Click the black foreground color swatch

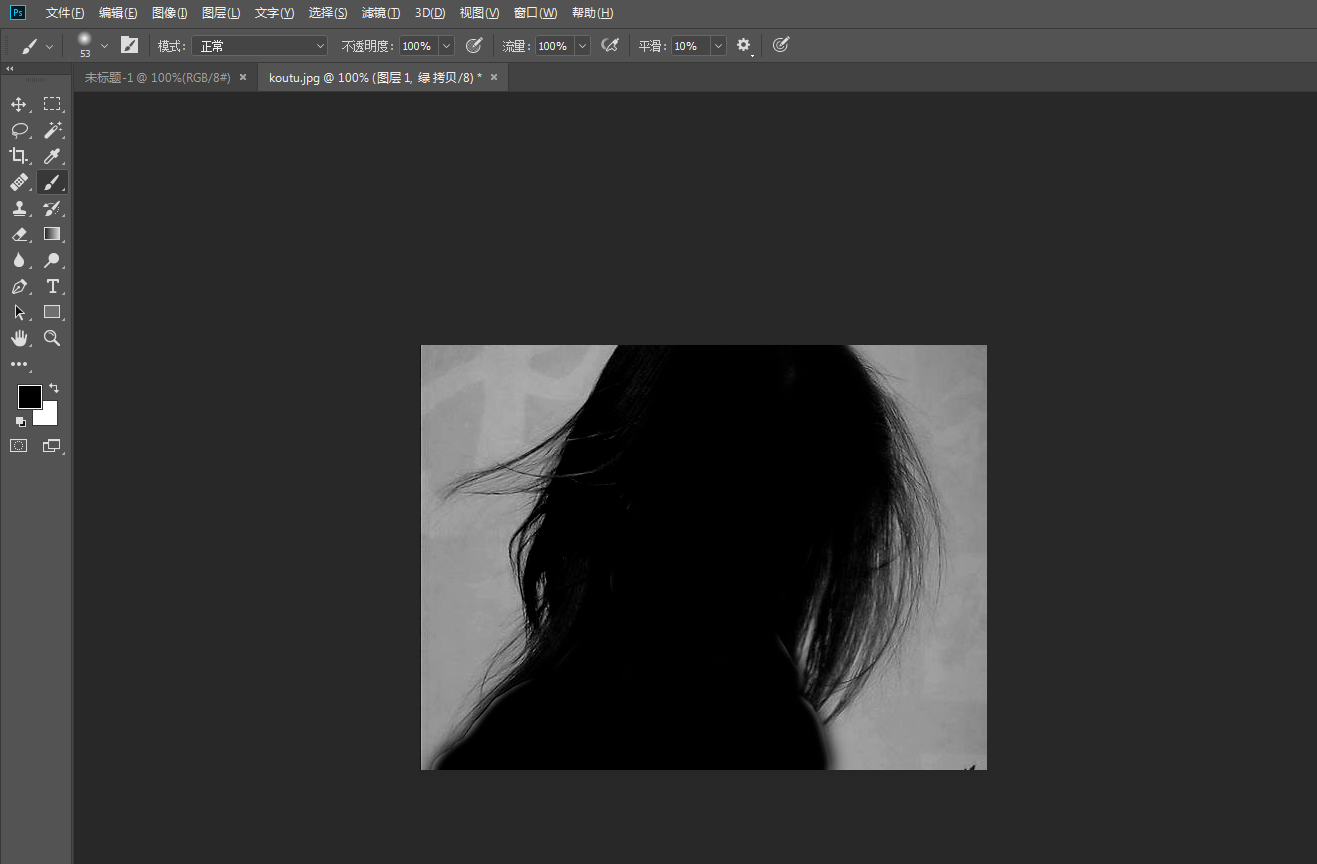(x=28, y=395)
